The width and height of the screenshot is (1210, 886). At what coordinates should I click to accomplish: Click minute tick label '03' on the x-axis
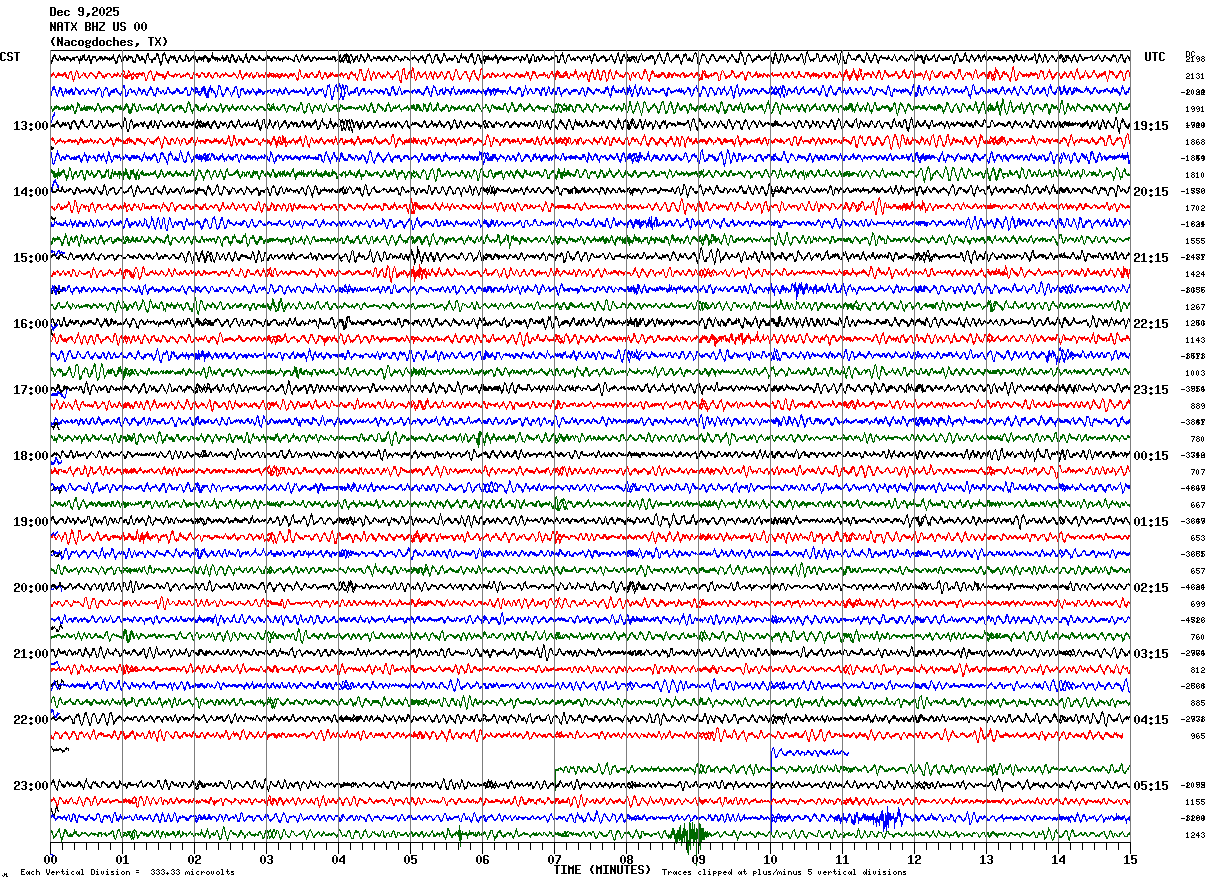pyautogui.click(x=266, y=859)
